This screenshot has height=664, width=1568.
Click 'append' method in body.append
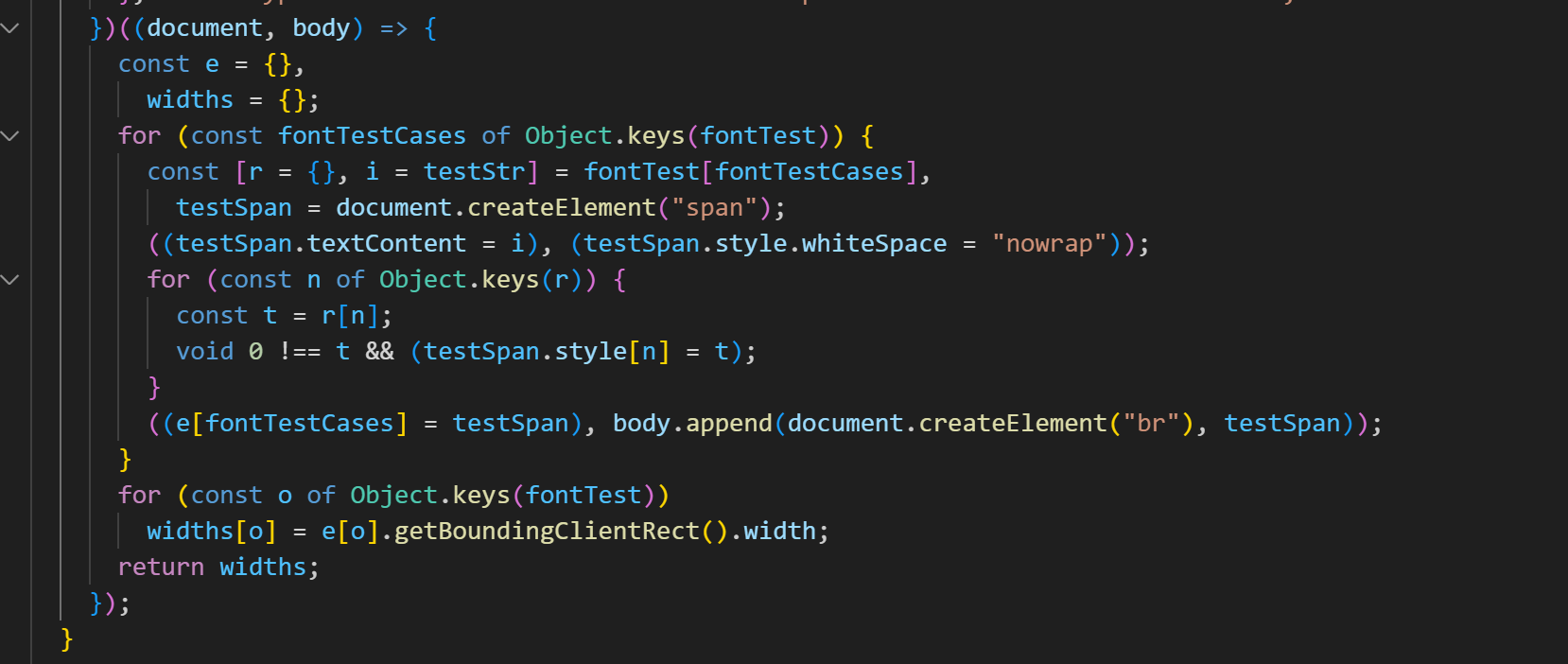point(729,424)
